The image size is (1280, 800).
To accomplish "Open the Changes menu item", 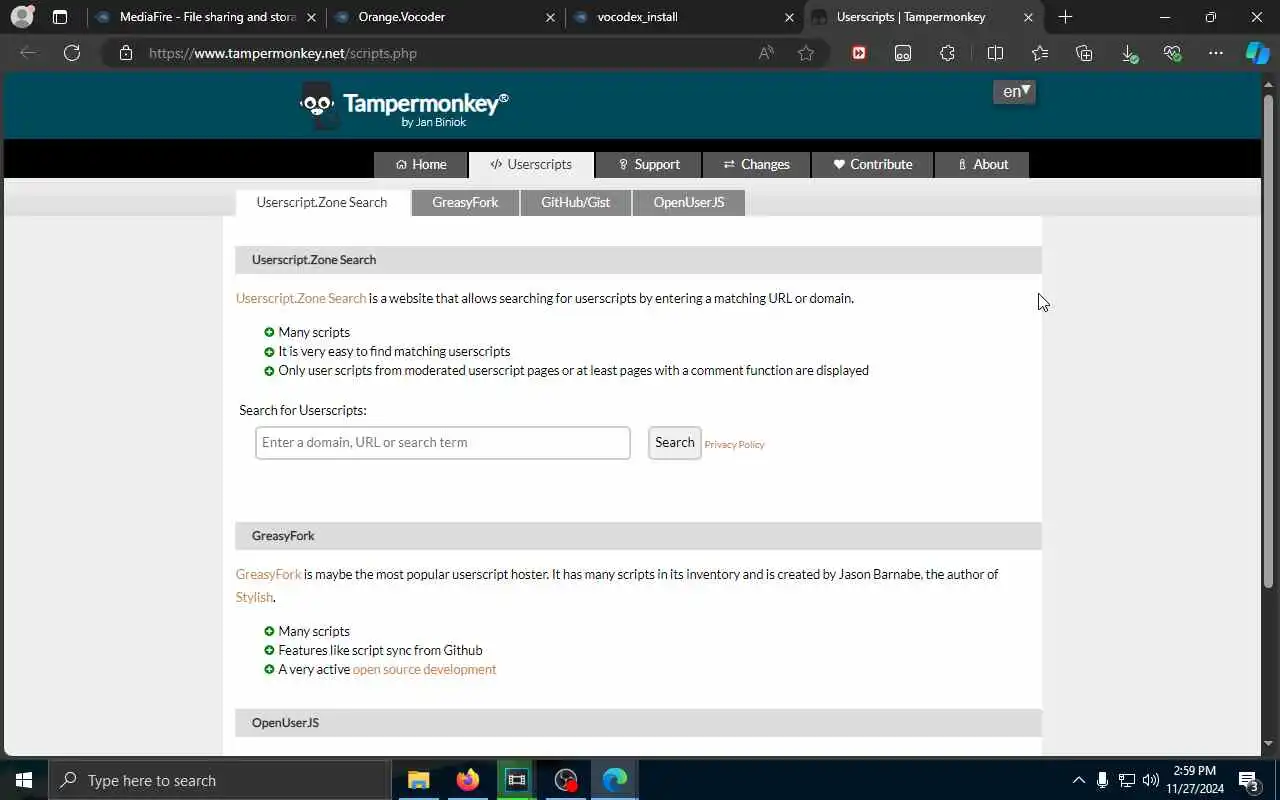I will [x=756, y=165].
